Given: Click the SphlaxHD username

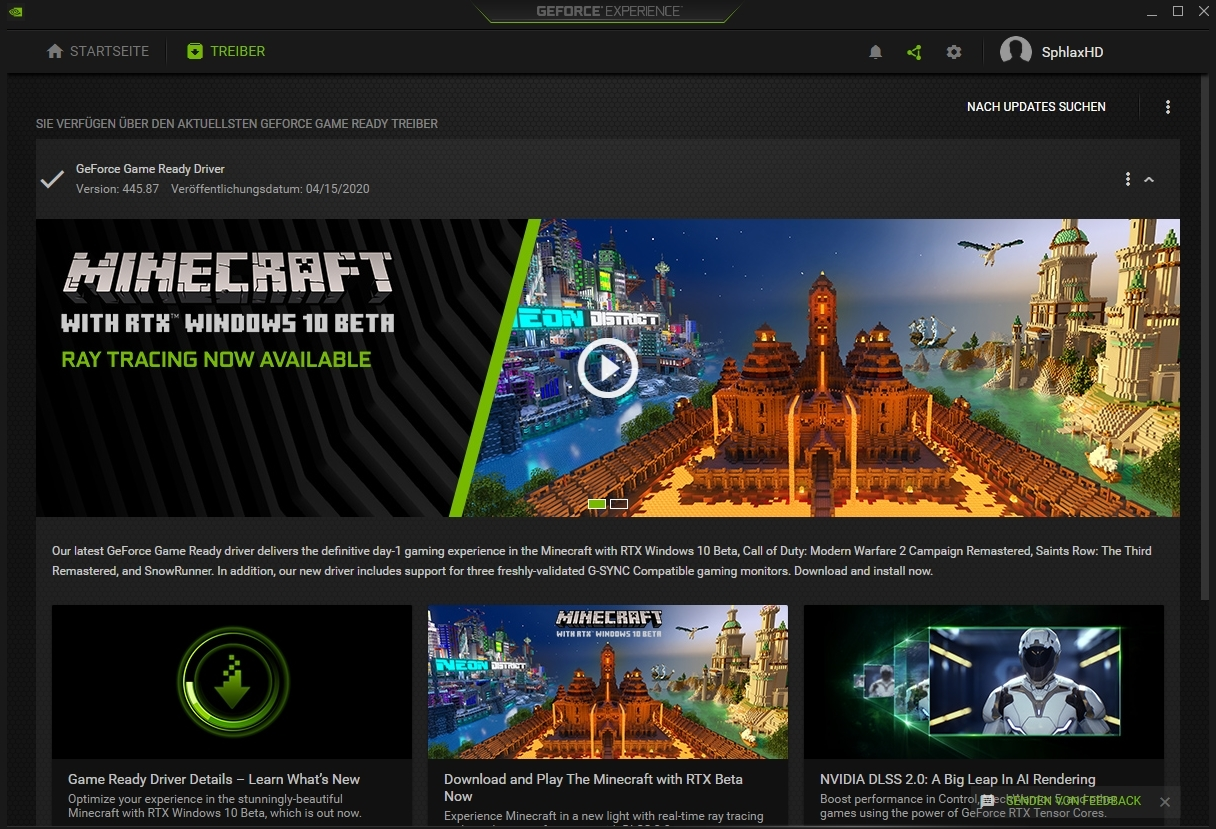Looking at the screenshot, I should [1072, 52].
